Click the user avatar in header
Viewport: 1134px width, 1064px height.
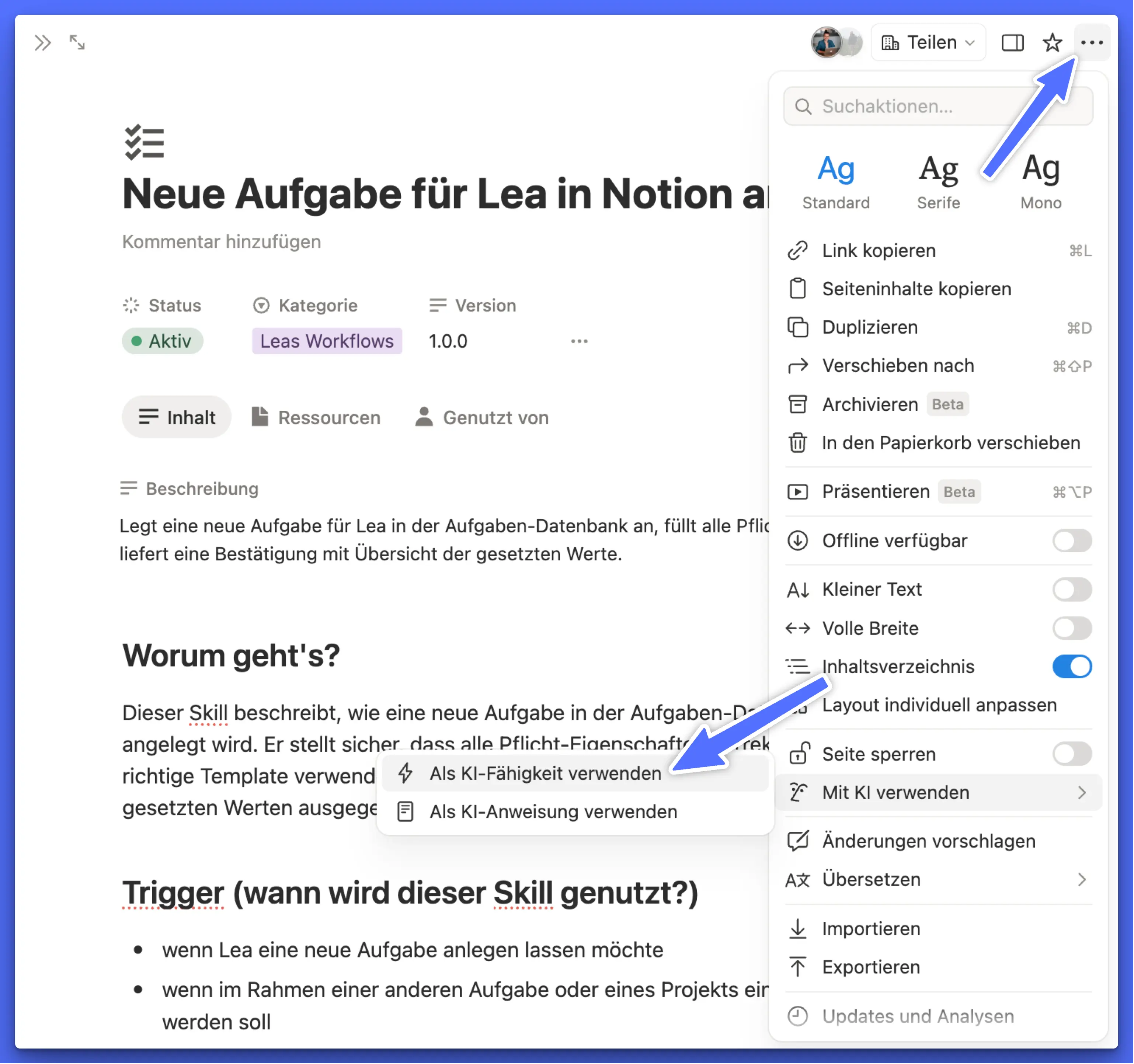[827, 43]
